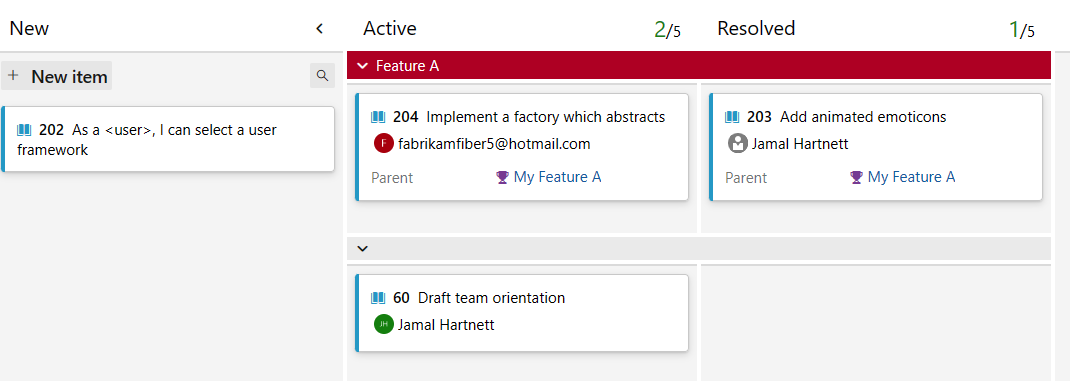
Task: Click assignee Jamal Hartnett on card 203
Action: (x=800, y=144)
